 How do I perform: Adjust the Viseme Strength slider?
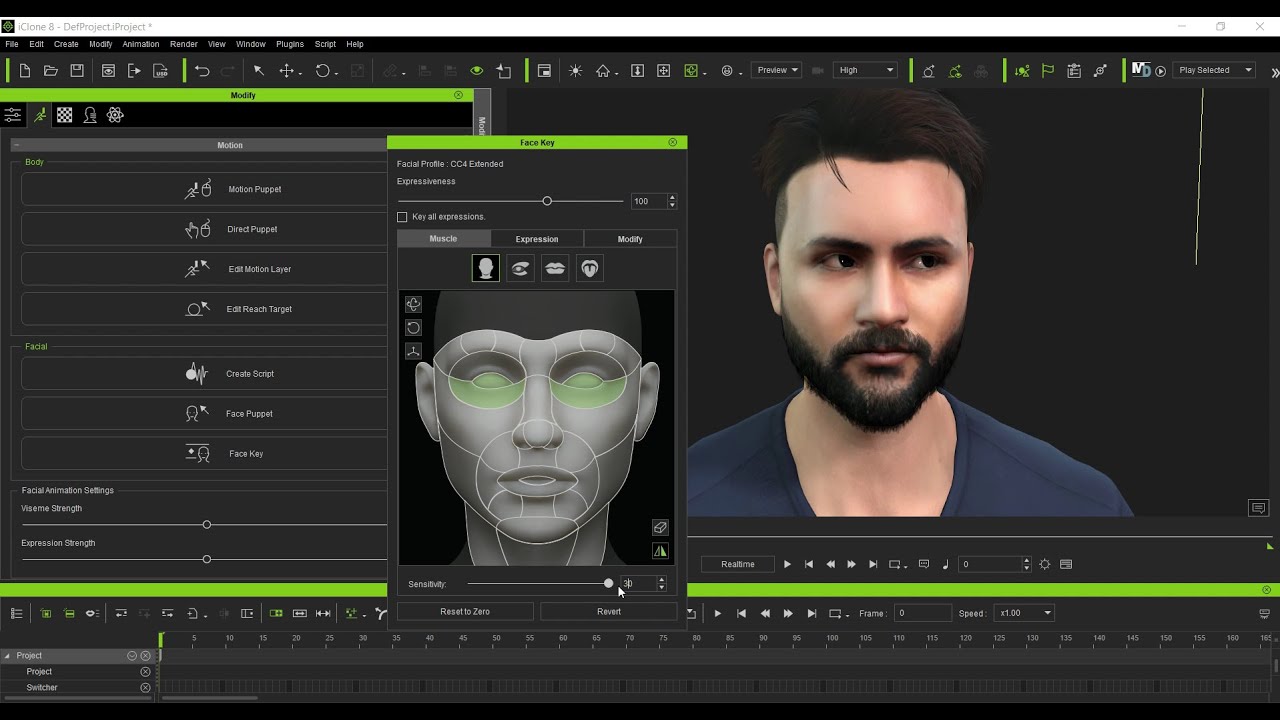(207, 525)
